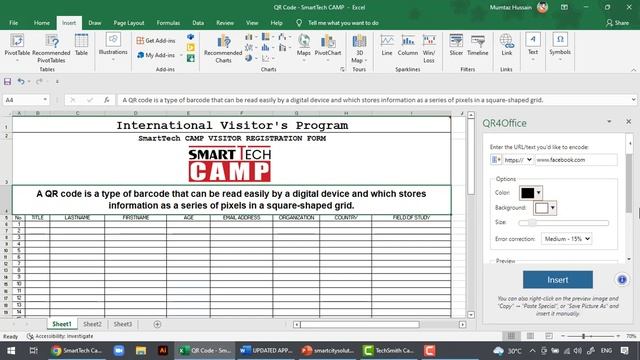Open the https:// protocol dropdown
Screen dimensions: 640x360
pos(518,160)
